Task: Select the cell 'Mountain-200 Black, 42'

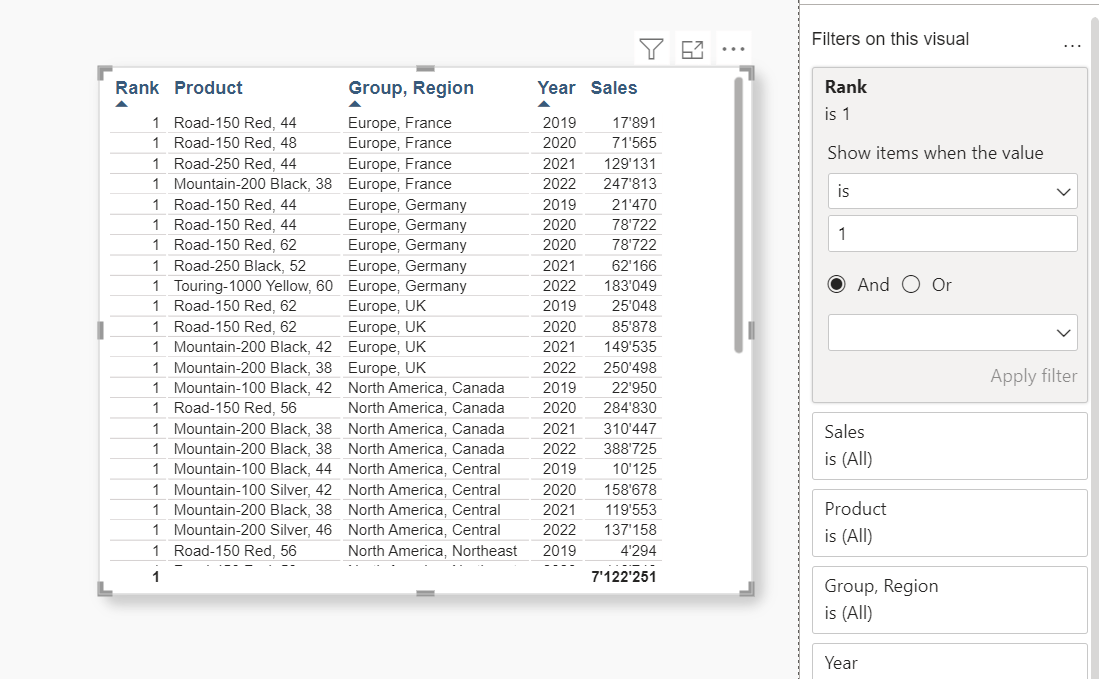Action: pos(252,347)
